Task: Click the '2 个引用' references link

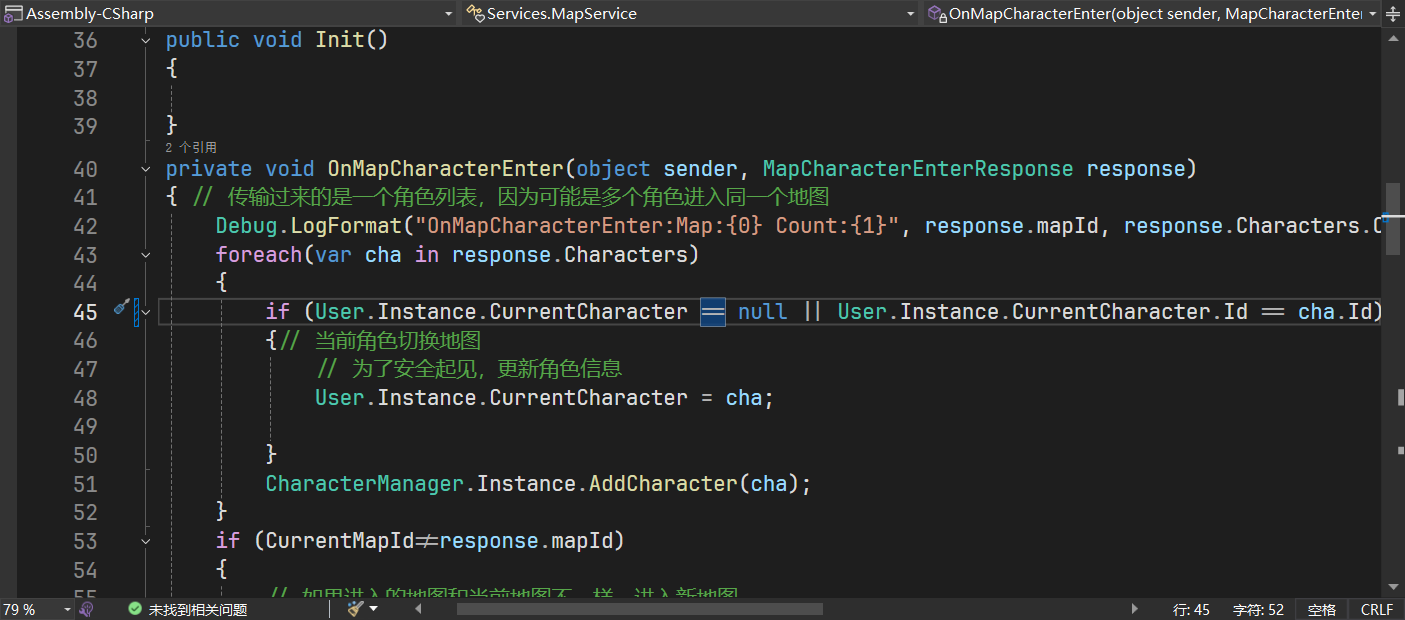Action: point(191,147)
